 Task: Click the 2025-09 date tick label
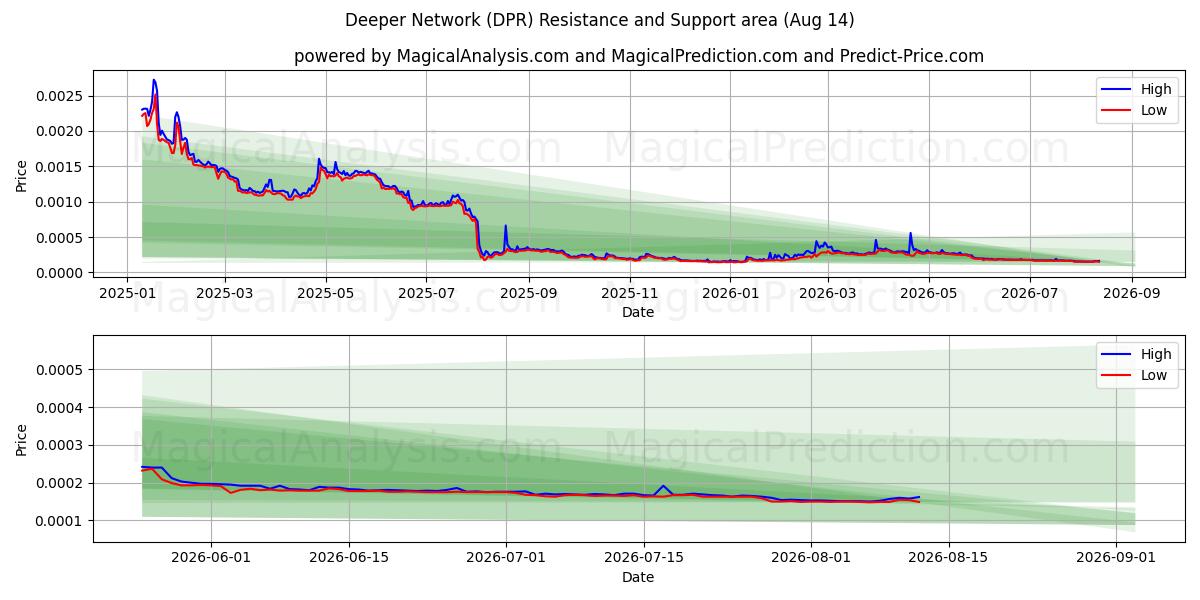pos(528,292)
